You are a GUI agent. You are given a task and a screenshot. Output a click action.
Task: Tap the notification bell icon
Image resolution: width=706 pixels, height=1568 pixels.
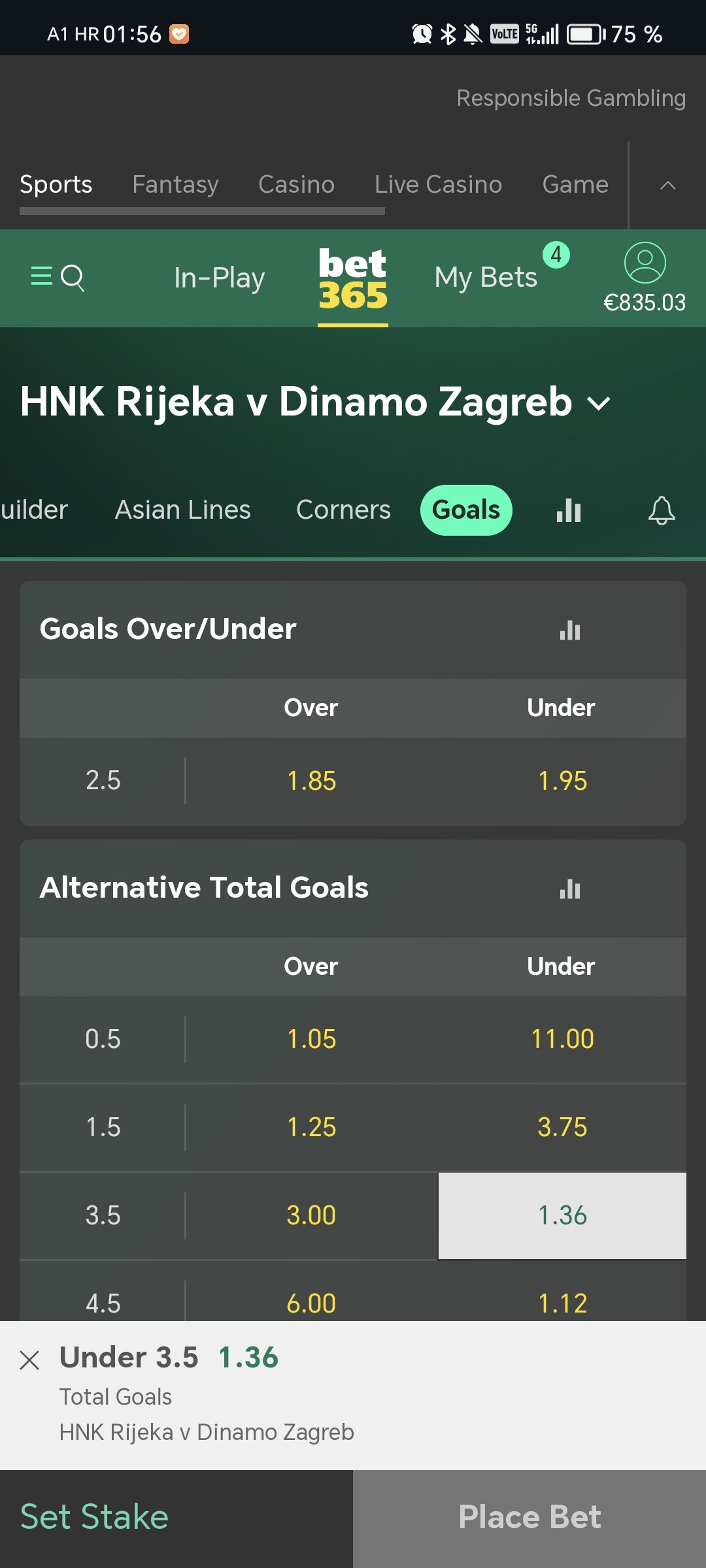(662, 510)
